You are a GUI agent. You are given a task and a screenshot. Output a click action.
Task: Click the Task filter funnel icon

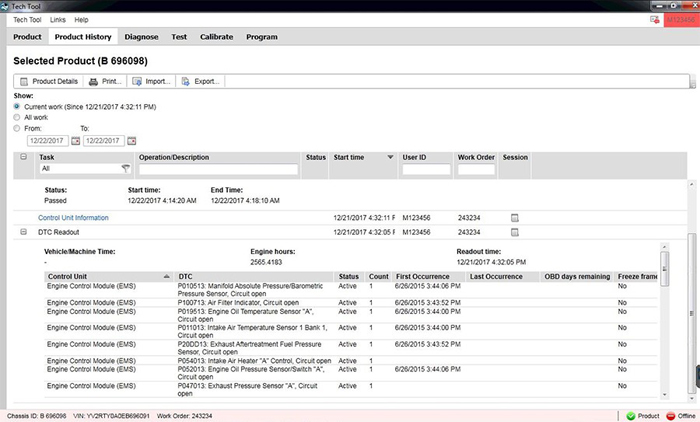(126, 168)
